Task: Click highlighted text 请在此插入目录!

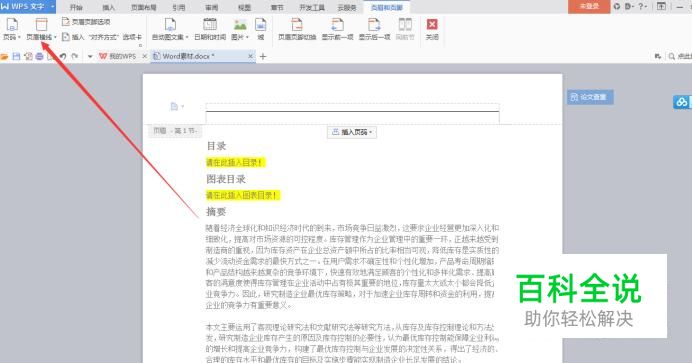Action: 235,162
